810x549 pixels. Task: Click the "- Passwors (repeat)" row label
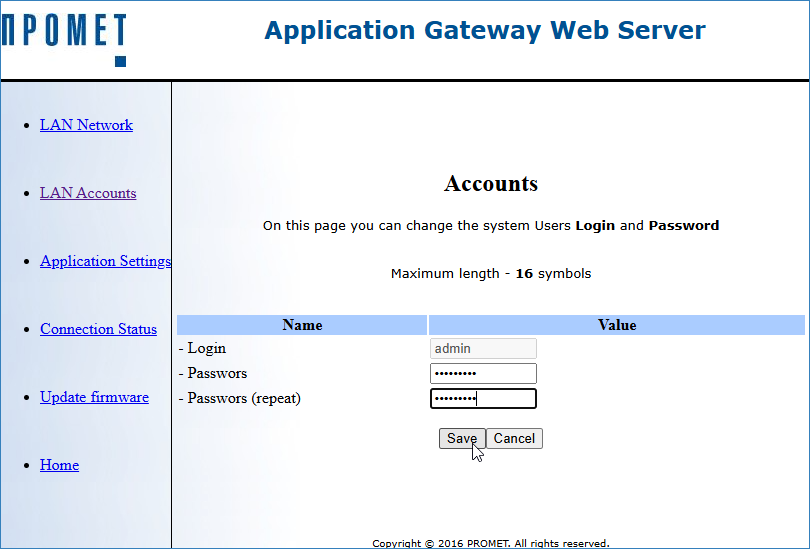click(x=240, y=399)
